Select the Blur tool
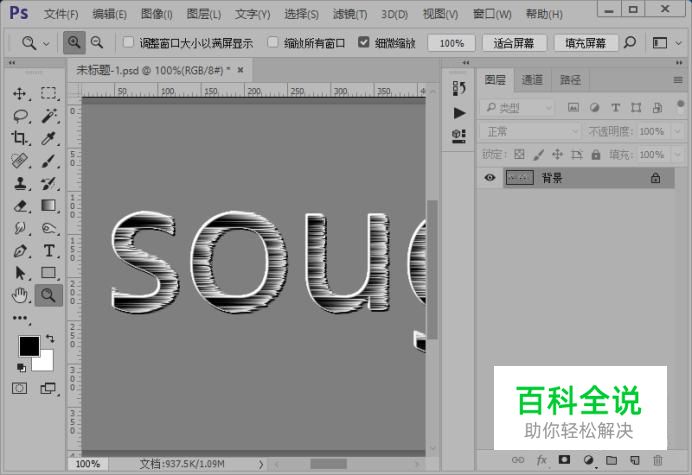This screenshot has width=692, height=475. 19,228
